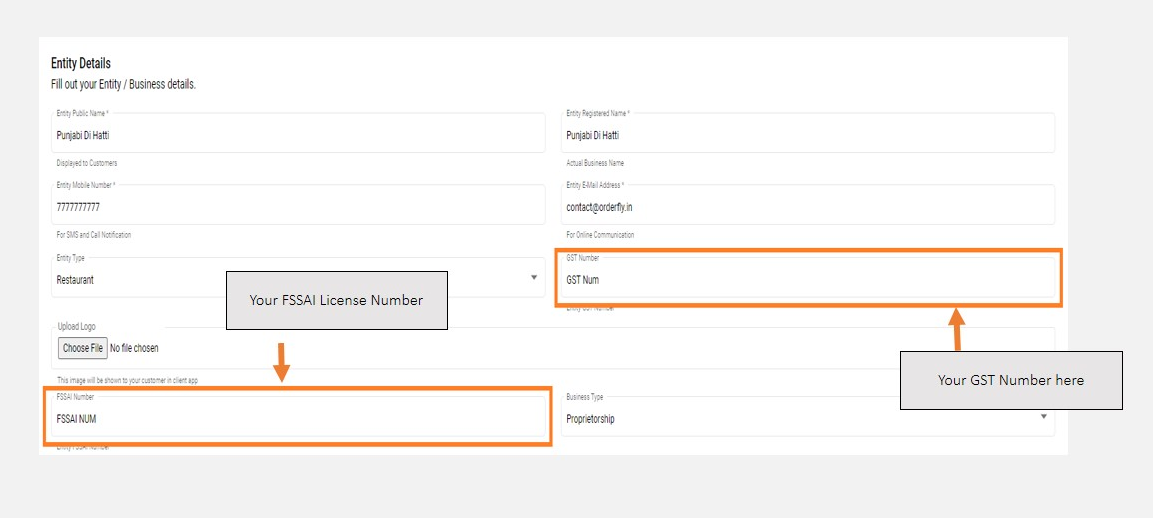Expand the Business Type dropdown showing Proprietorship

pos(800,419)
